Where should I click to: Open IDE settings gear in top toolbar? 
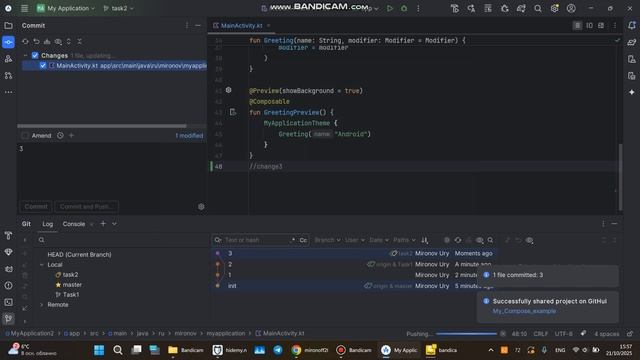pos(554,8)
